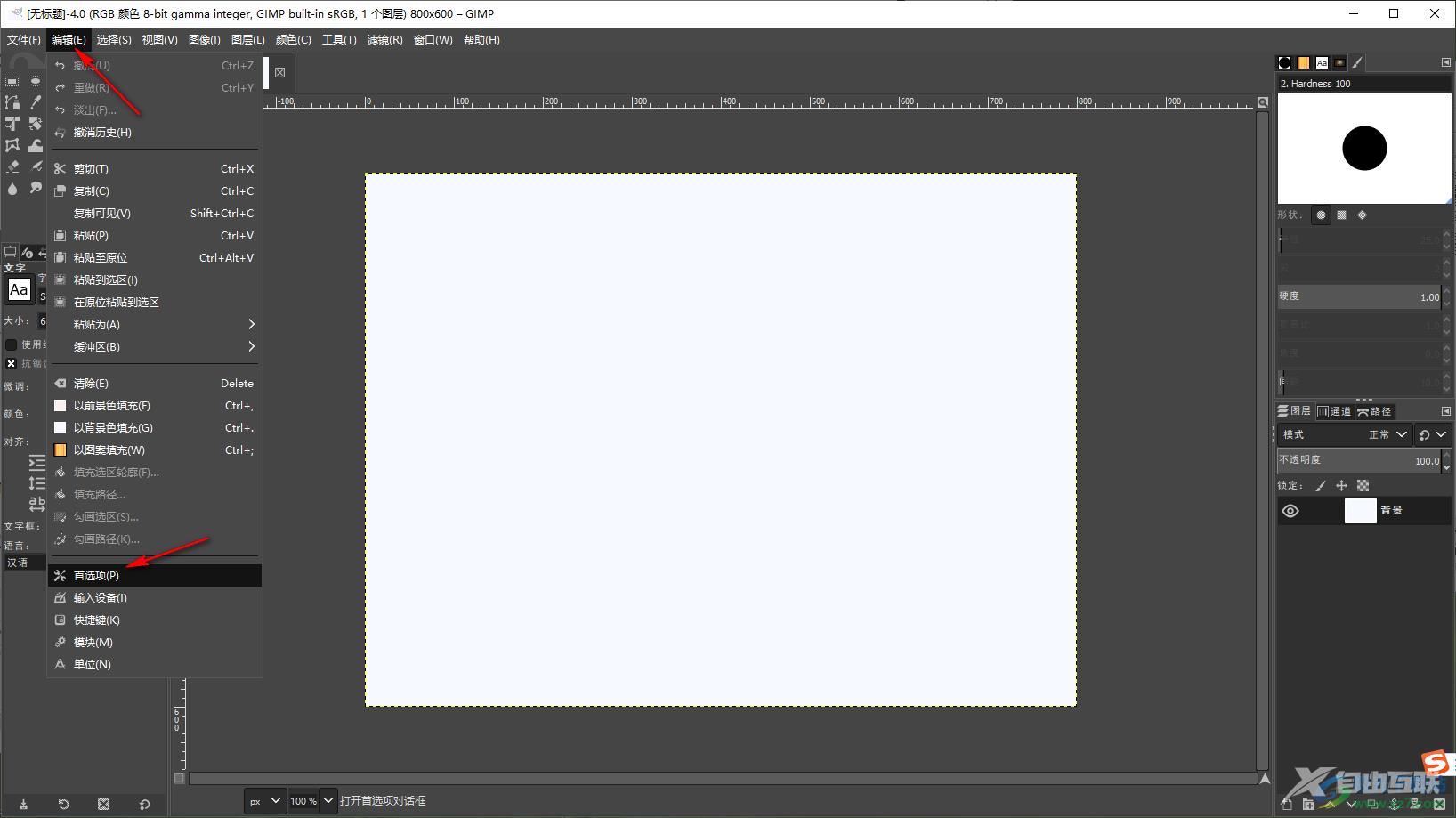This screenshot has height=818, width=1456.
Task: Choose 输入设备(I) menu entry
Action: pos(155,597)
